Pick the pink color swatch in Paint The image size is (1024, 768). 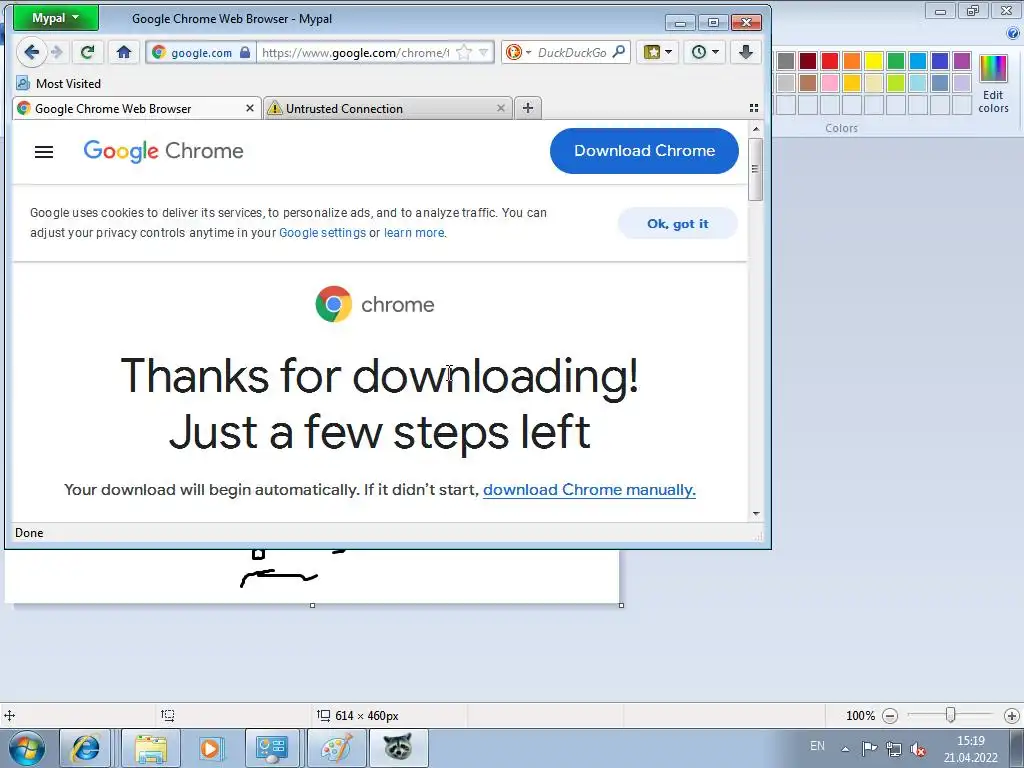(830, 83)
